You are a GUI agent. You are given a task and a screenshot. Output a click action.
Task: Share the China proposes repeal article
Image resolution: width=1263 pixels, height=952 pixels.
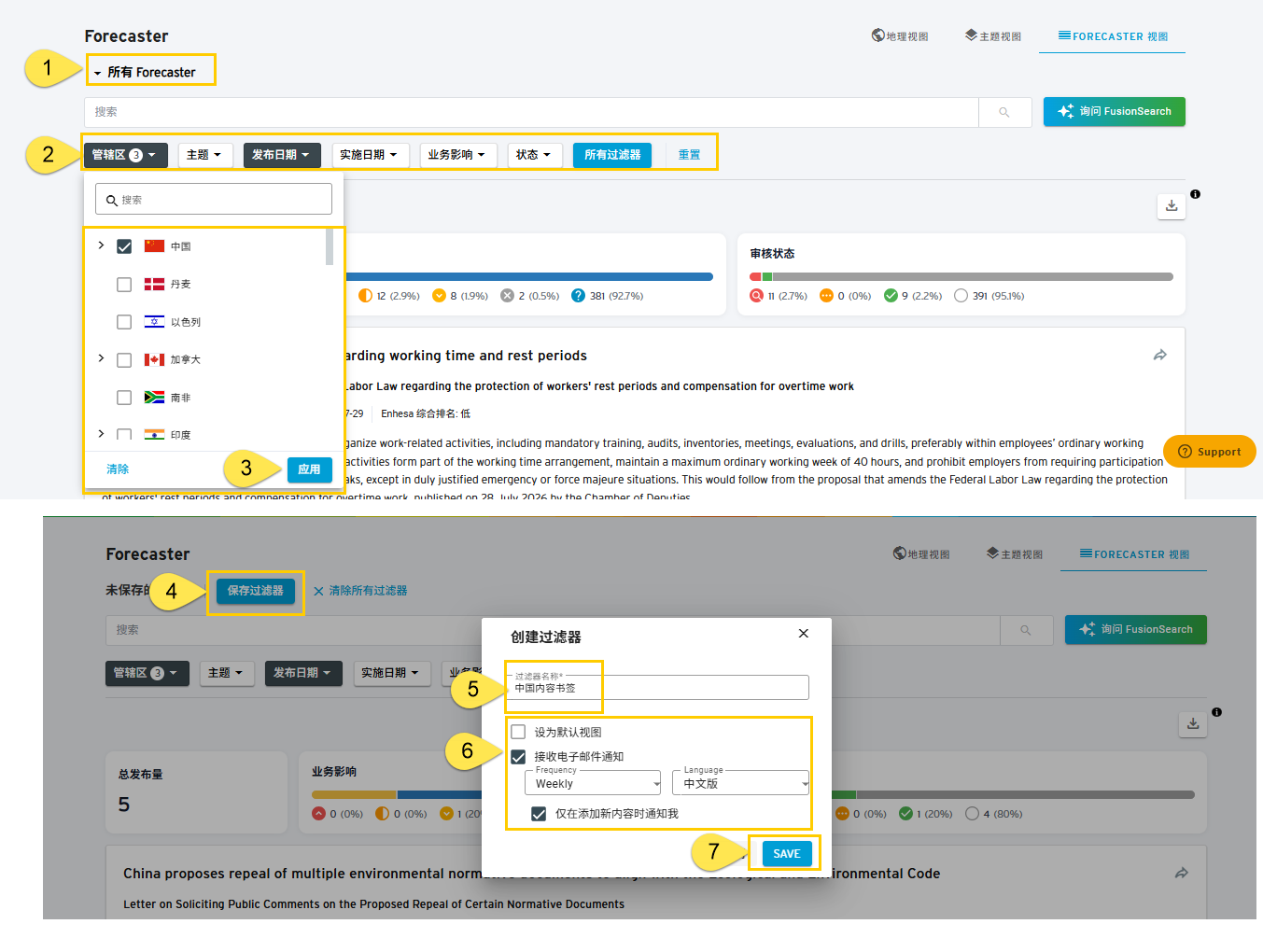pyautogui.click(x=1182, y=873)
